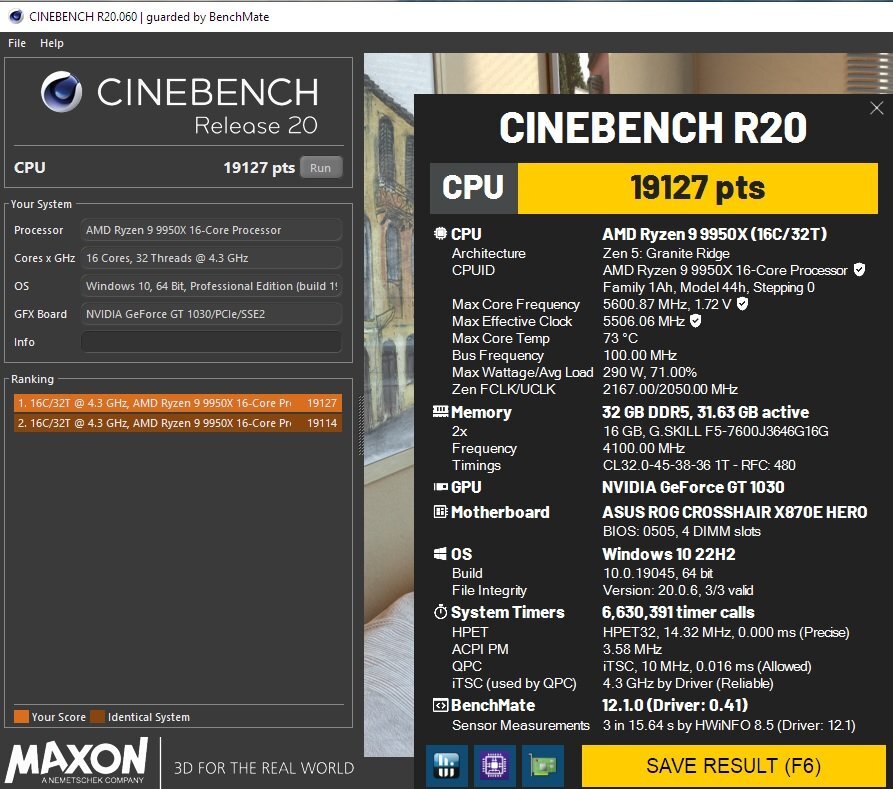
Task: Click the '290 W, 71.00%' wattage value
Action: 649,373
